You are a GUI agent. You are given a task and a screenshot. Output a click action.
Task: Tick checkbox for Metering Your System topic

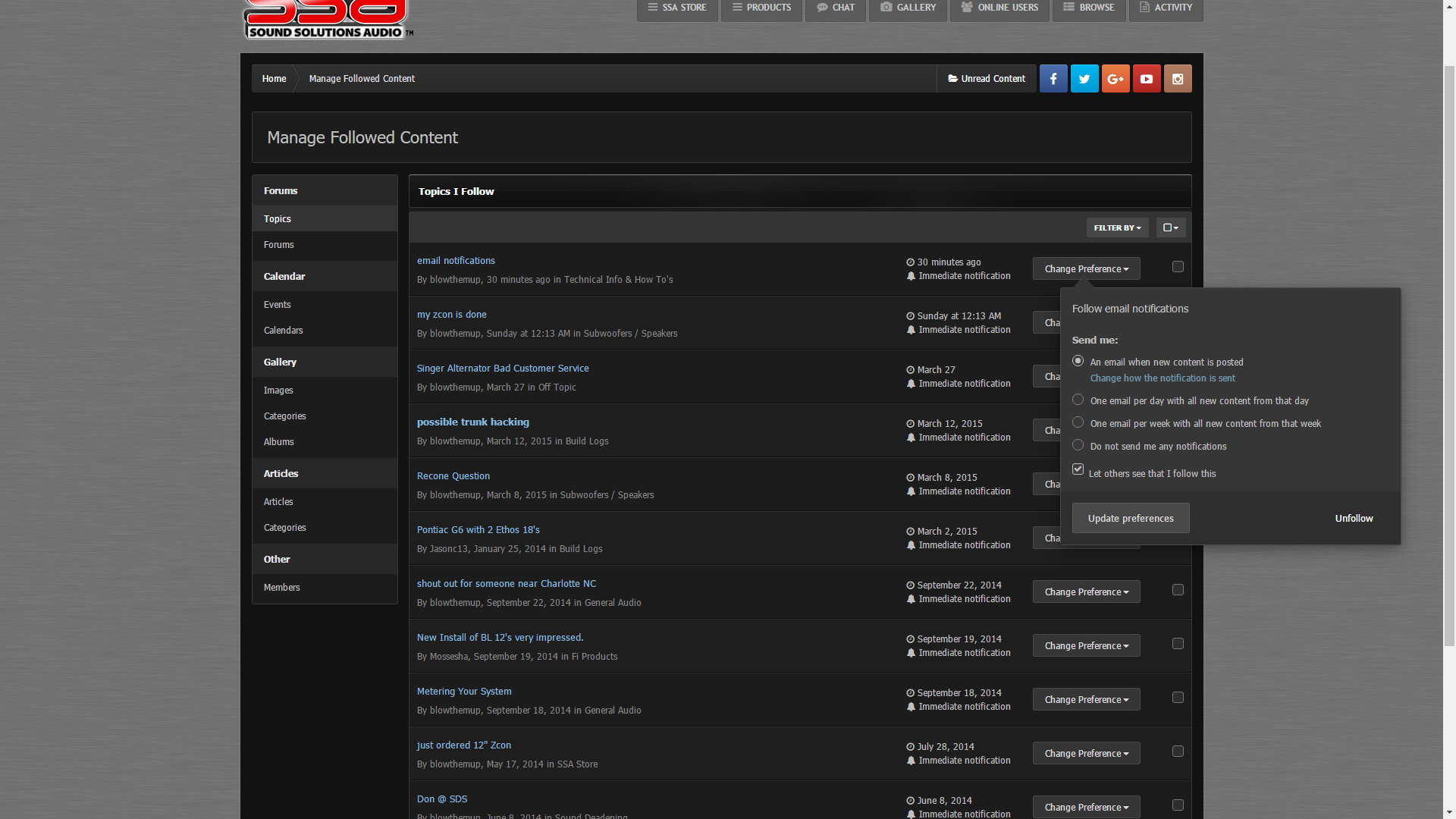click(1178, 698)
